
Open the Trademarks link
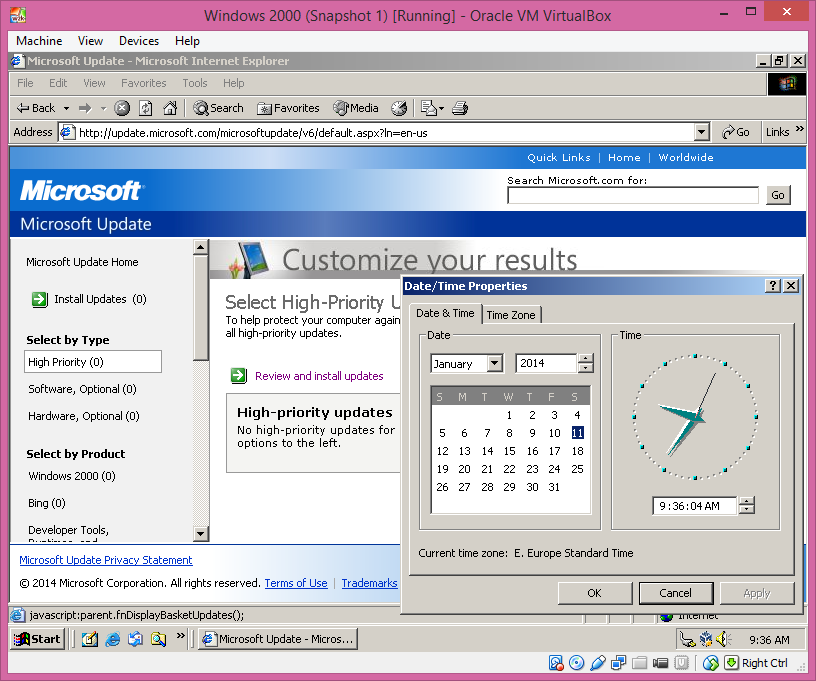369,583
